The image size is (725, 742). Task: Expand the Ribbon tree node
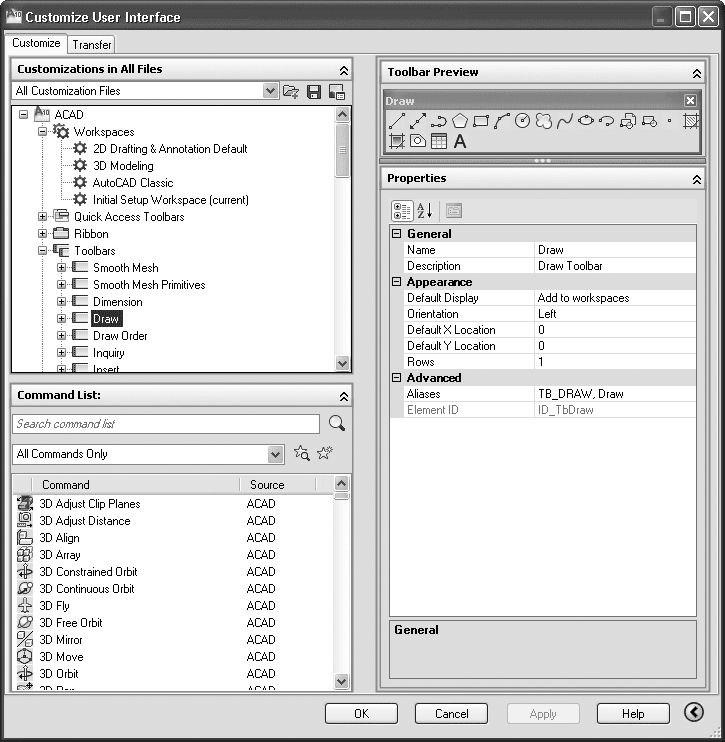[x=43, y=234]
